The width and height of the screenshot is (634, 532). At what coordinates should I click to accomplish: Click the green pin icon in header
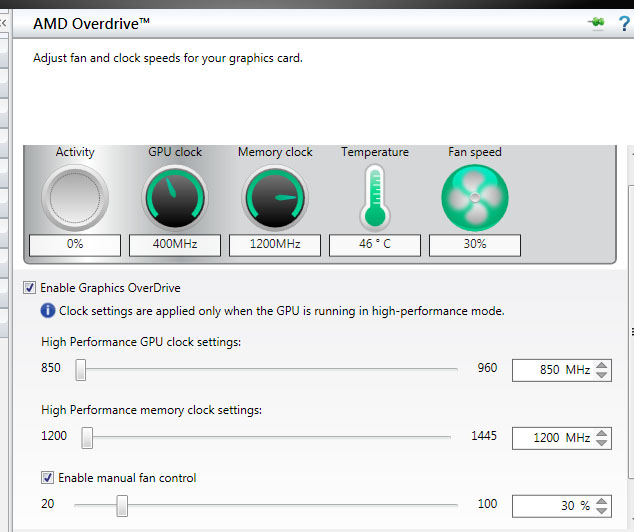click(597, 23)
